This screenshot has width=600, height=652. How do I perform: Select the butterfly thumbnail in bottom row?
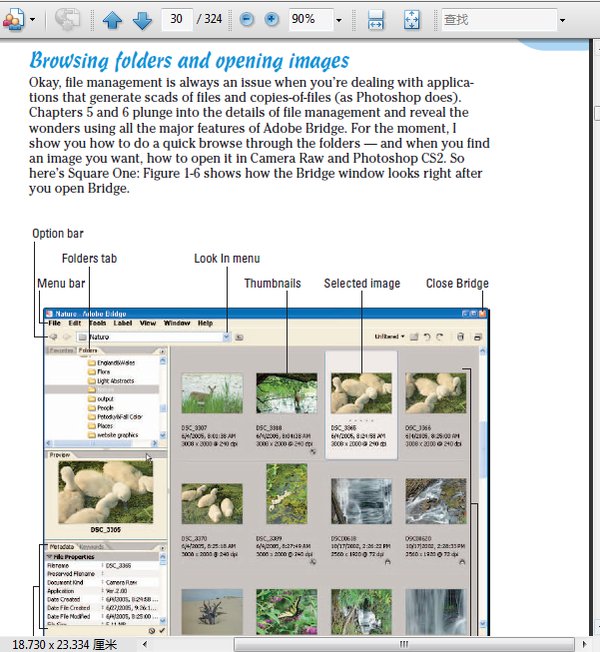pyautogui.click(x=286, y=611)
